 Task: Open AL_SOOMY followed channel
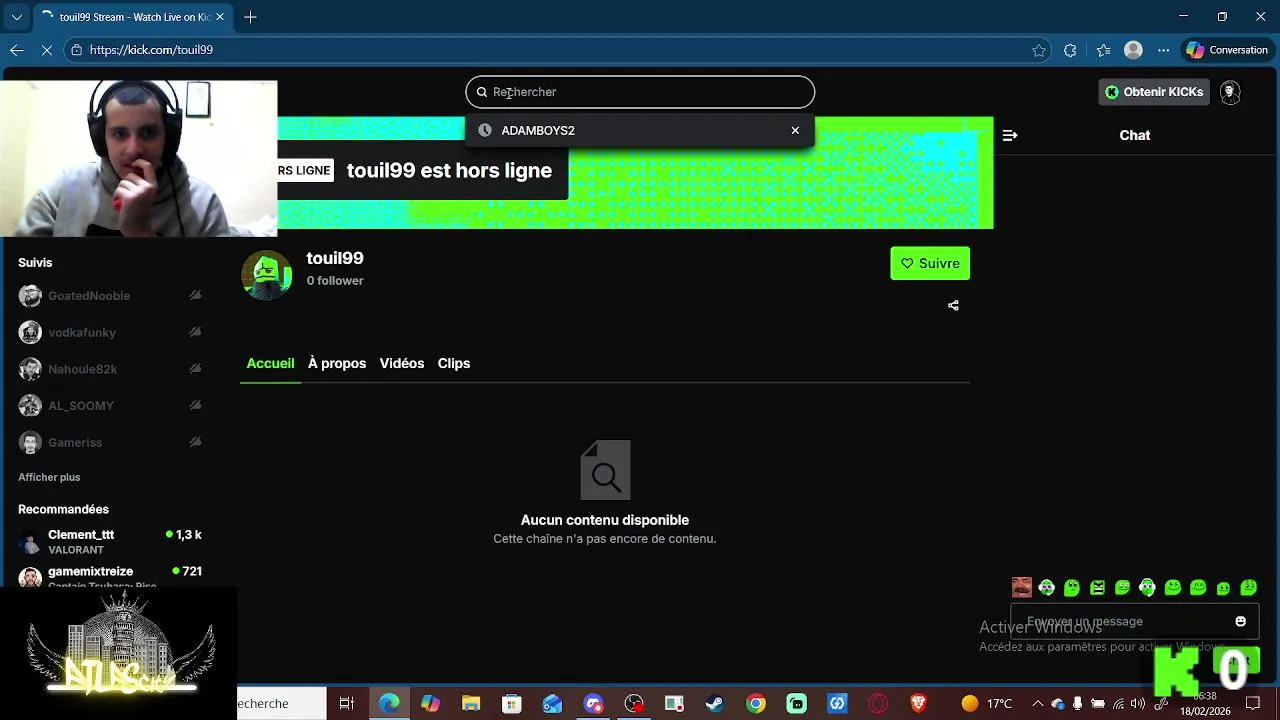[x=110, y=405]
